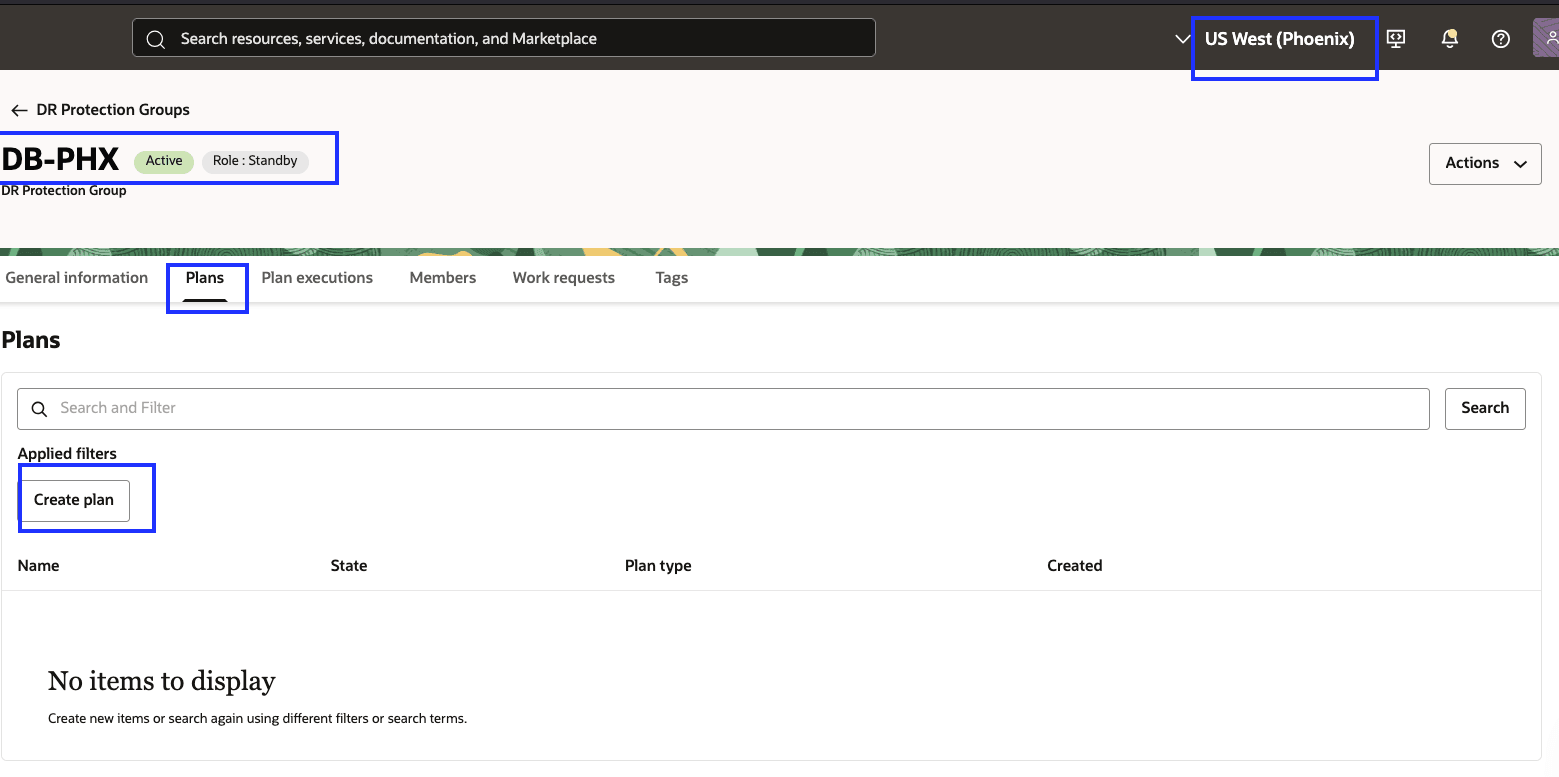Open the Cloud Shell developer tools icon
1559x777 pixels.
(1396, 39)
